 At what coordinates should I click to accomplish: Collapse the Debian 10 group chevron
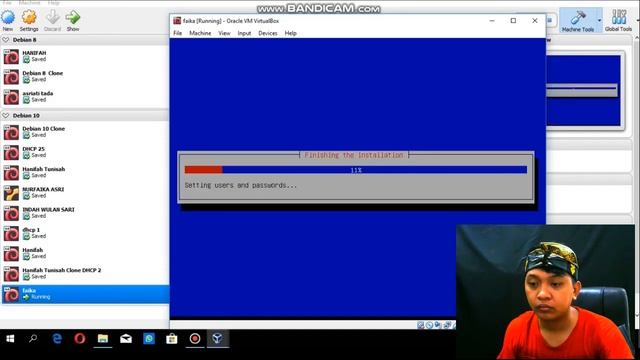coord(6,116)
